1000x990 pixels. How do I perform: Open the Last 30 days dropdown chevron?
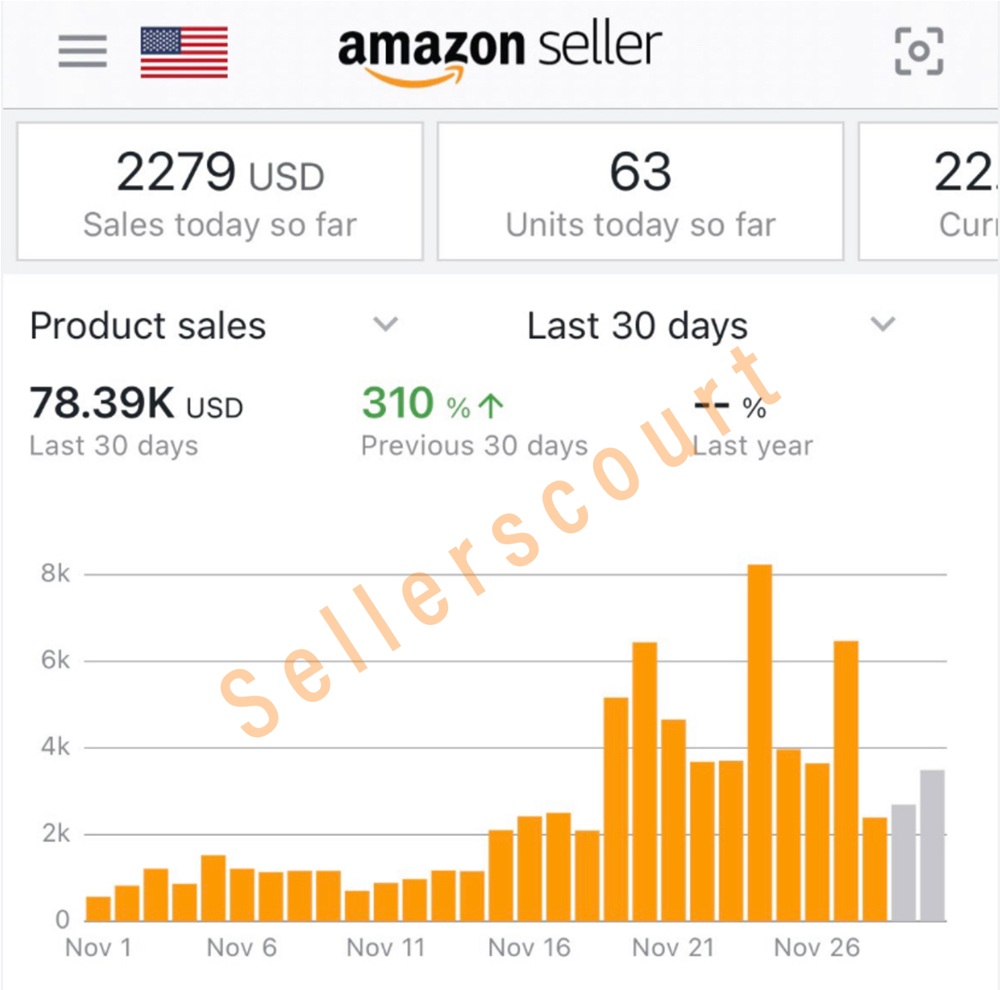(881, 325)
